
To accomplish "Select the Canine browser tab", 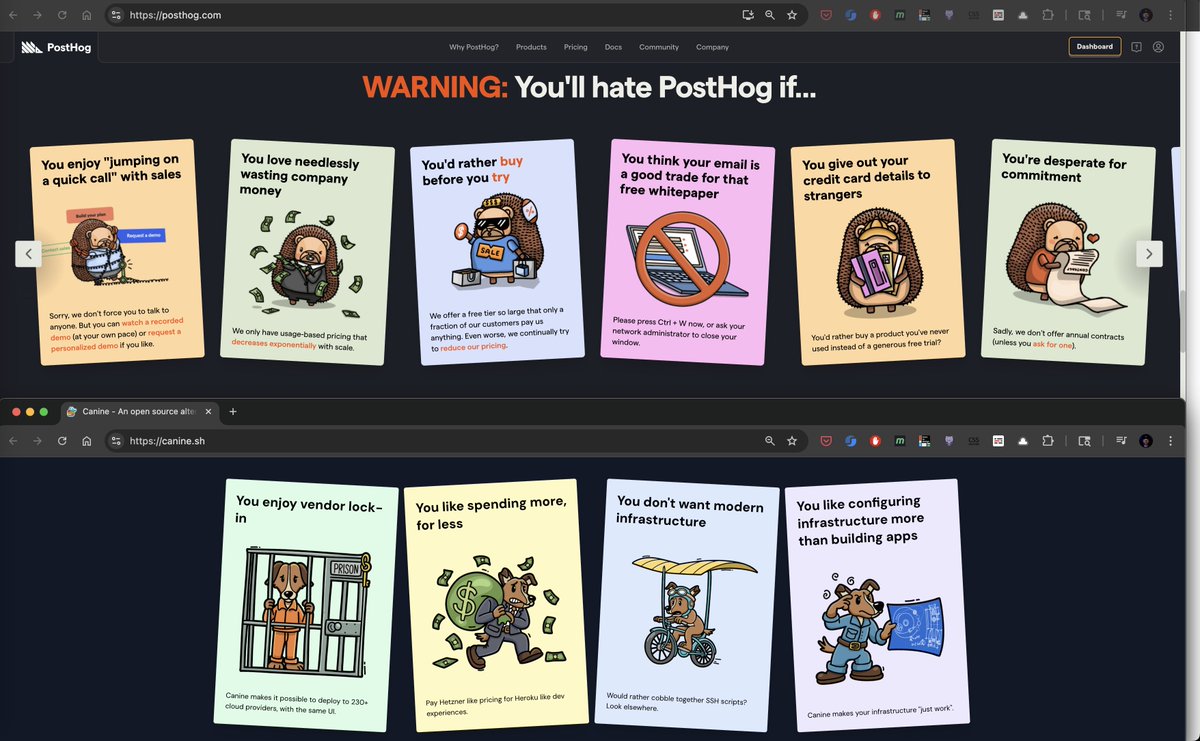I will (x=138, y=411).
